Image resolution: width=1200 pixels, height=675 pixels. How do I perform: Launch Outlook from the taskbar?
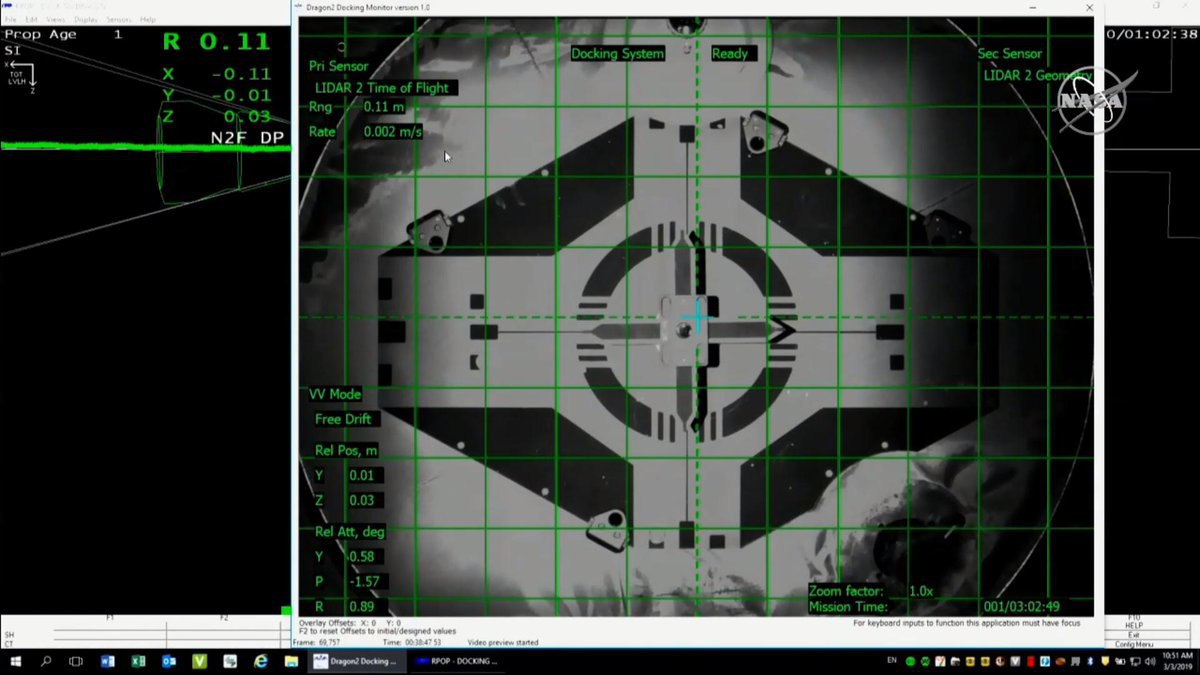click(169, 661)
